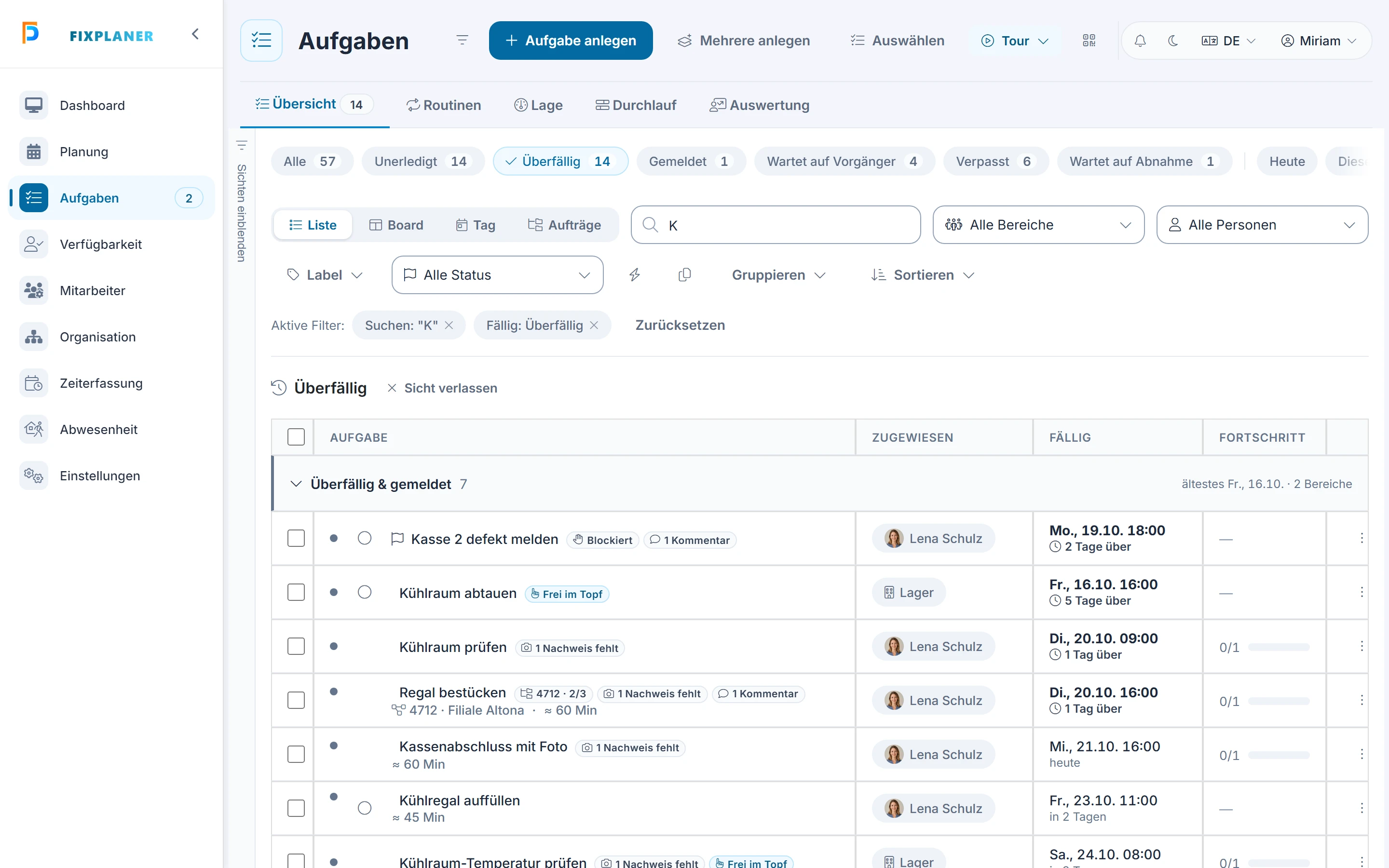The height and width of the screenshot is (868, 1389).
Task: Remove the Suchen "K" filter chip
Action: 449,325
